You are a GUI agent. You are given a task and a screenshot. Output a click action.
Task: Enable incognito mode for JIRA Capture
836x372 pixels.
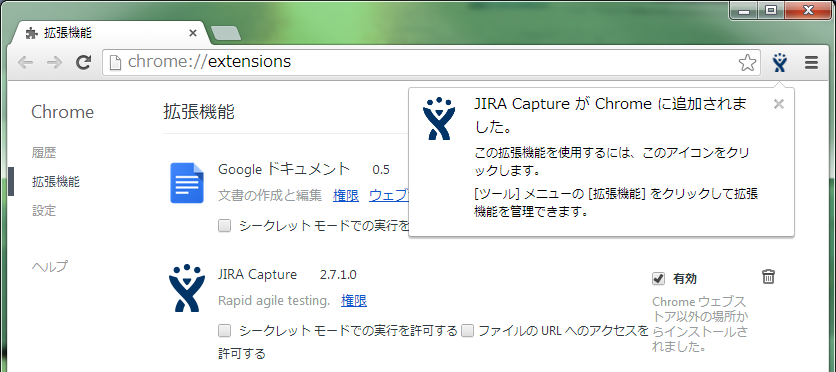pos(224,331)
